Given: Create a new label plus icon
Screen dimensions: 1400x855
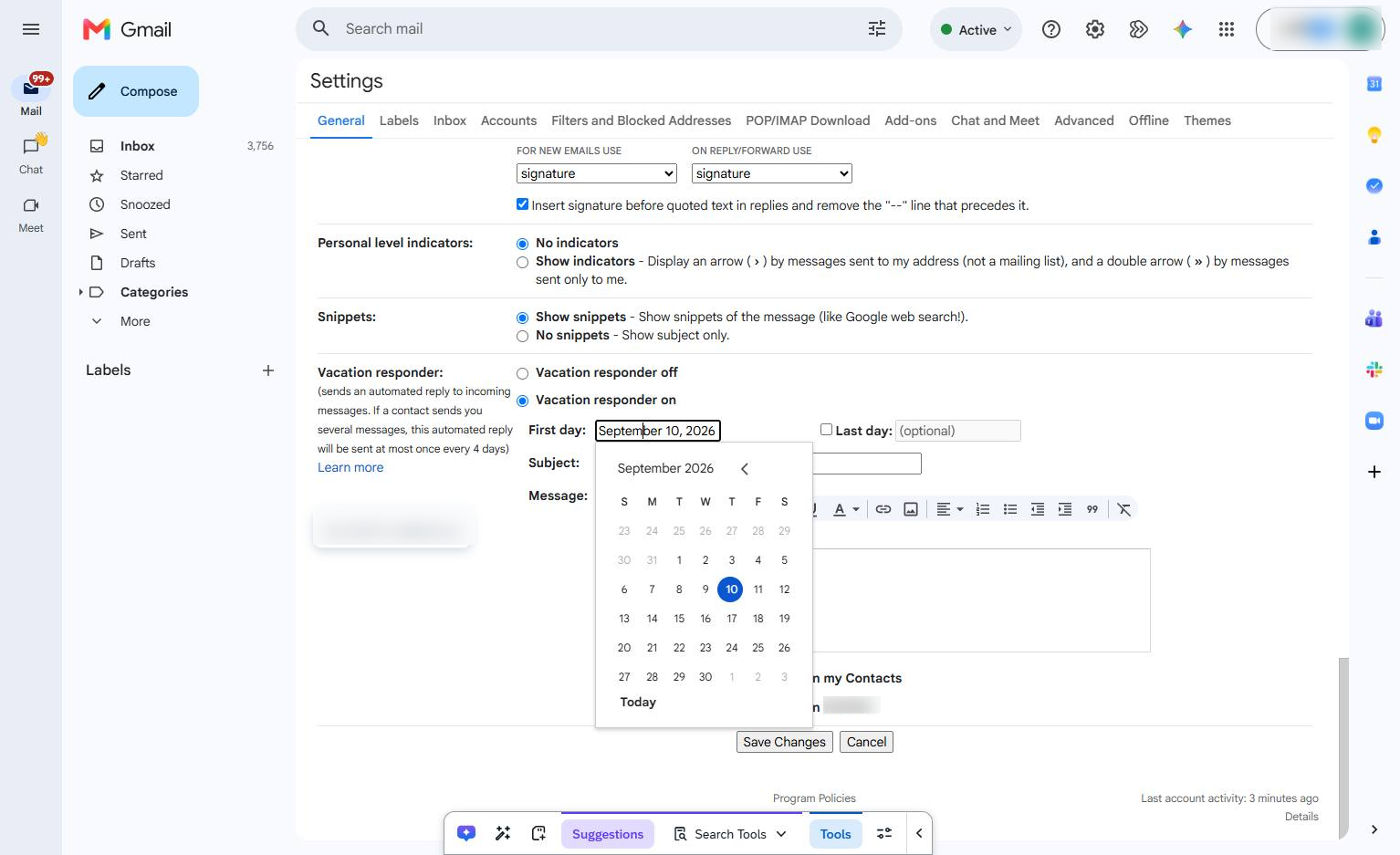Looking at the screenshot, I should 268,370.
